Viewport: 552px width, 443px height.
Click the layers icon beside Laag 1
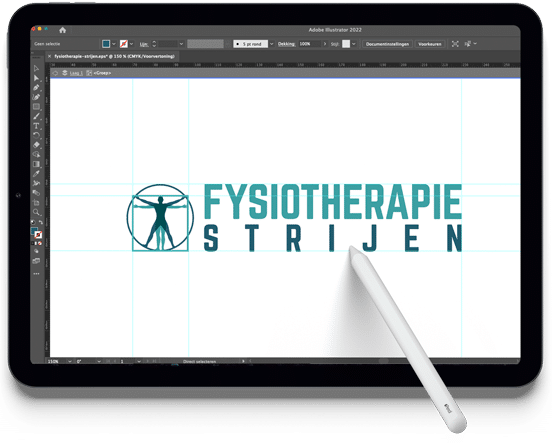pyautogui.click(x=65, y=73)
